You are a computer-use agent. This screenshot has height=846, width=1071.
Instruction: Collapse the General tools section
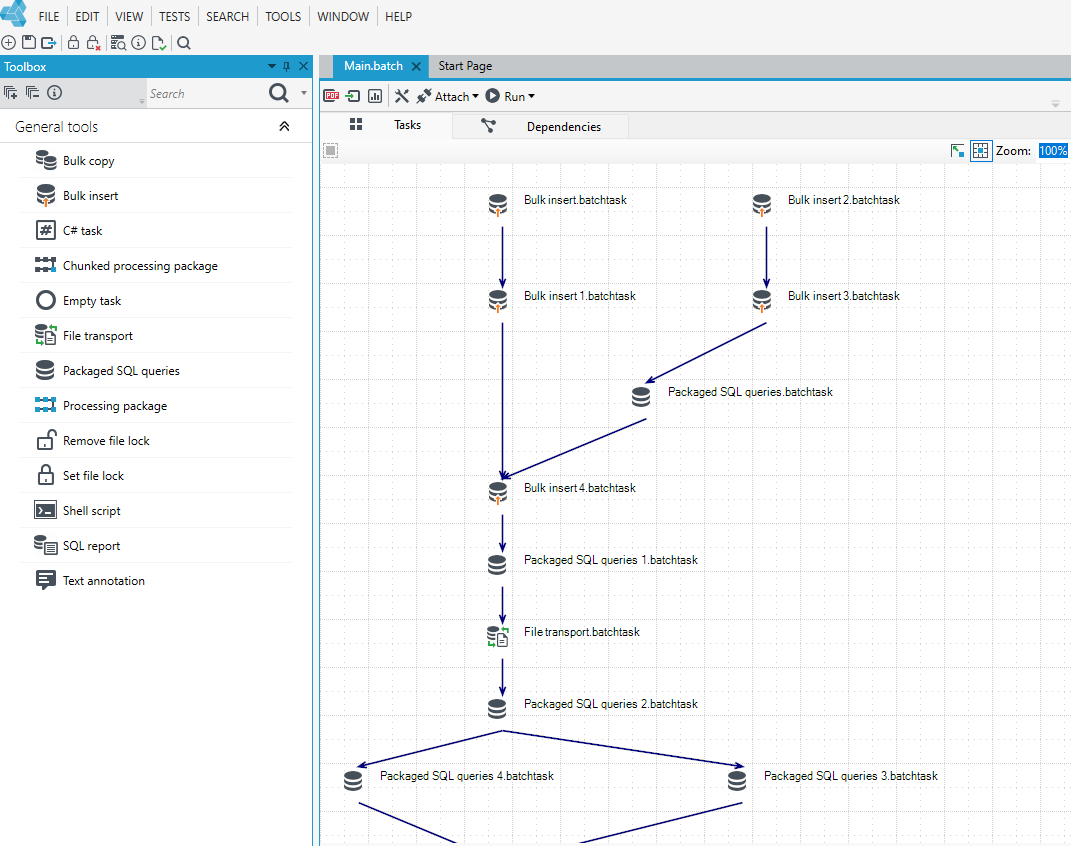(x=284, y=126)
